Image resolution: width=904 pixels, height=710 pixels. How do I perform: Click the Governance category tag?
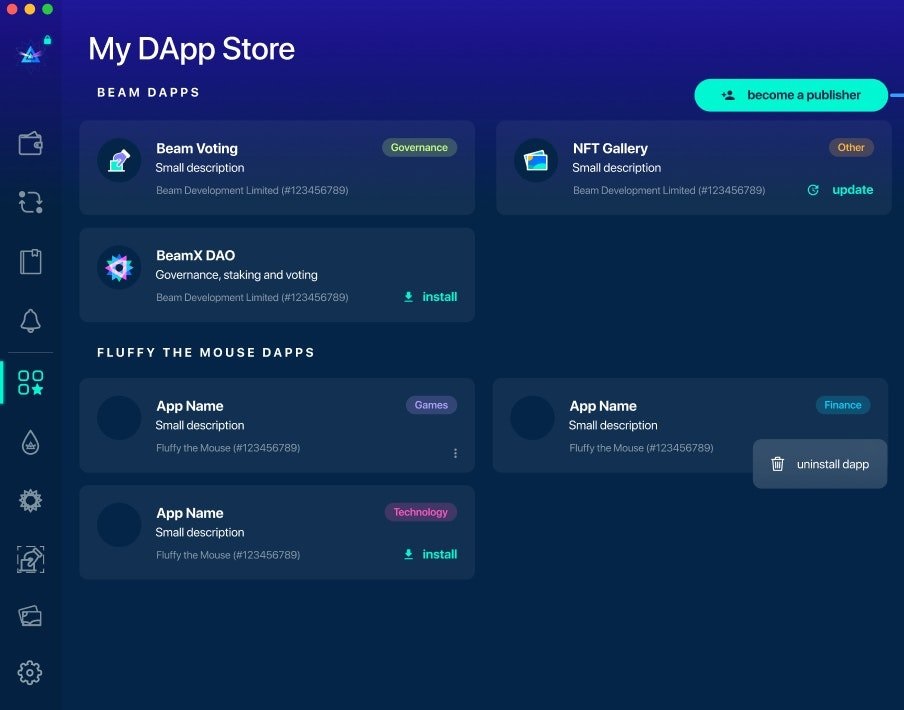click(x=419, y=148)
